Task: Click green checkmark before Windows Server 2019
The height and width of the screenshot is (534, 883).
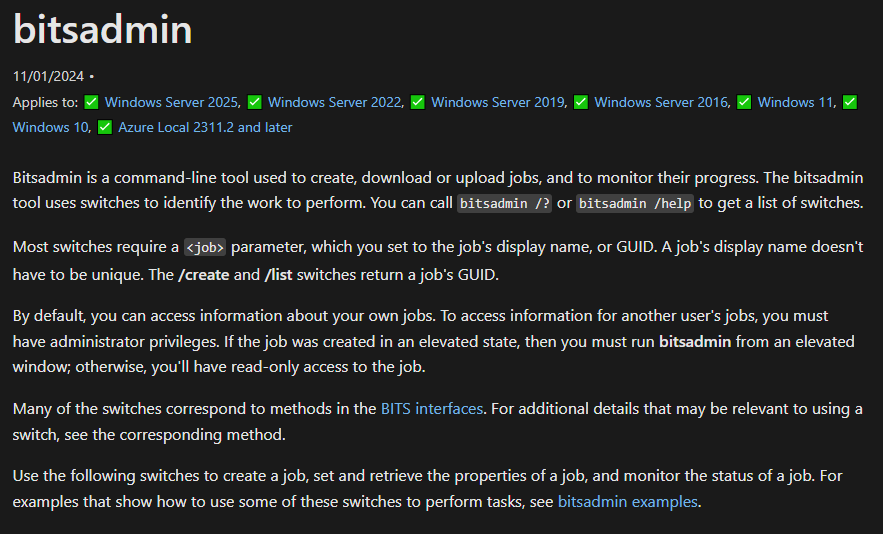Action: point(418,102)
